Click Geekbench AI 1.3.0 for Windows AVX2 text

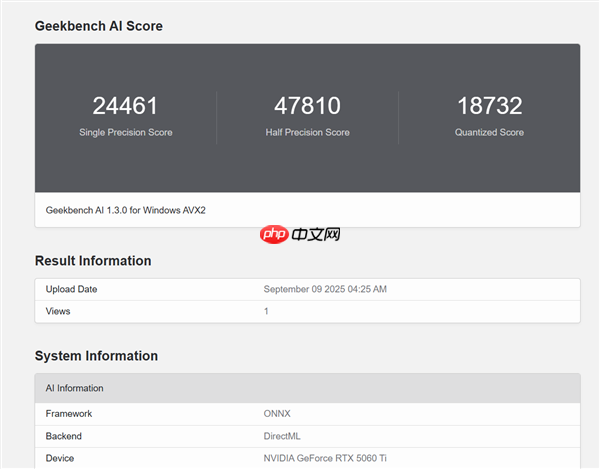pyautogui.click(x=126, y=210)
